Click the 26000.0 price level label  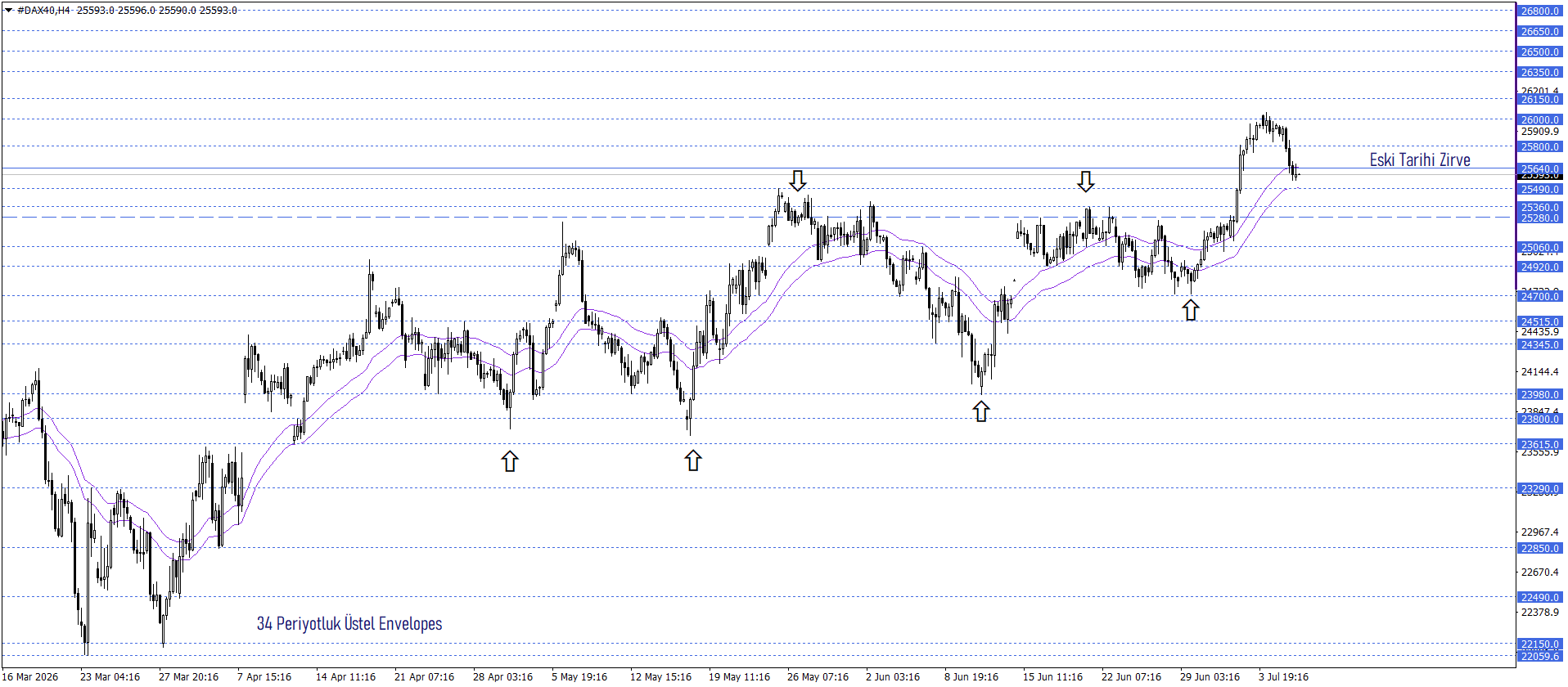[1539, 119]
